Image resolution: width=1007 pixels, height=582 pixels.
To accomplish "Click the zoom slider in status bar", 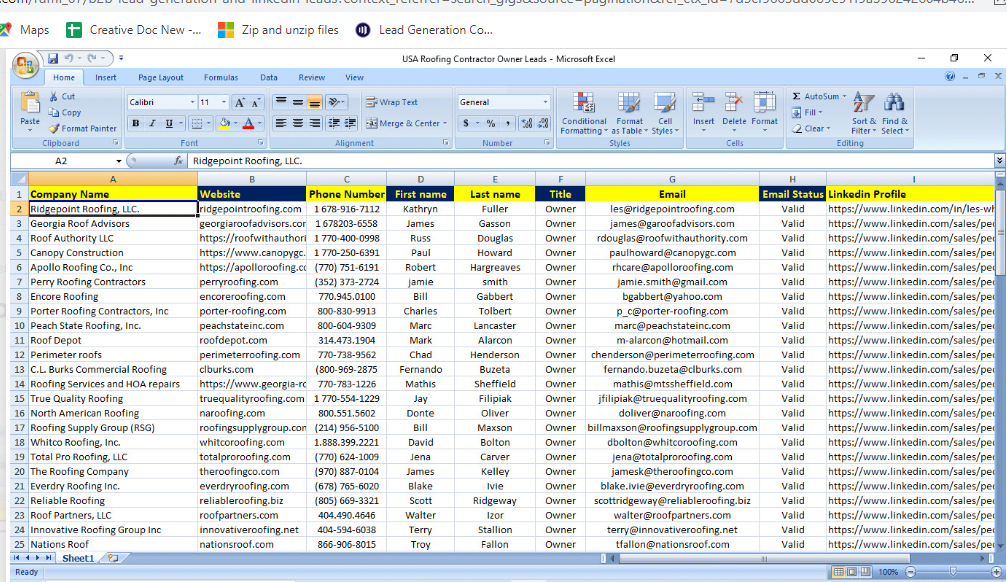I will tap(952, 571).
